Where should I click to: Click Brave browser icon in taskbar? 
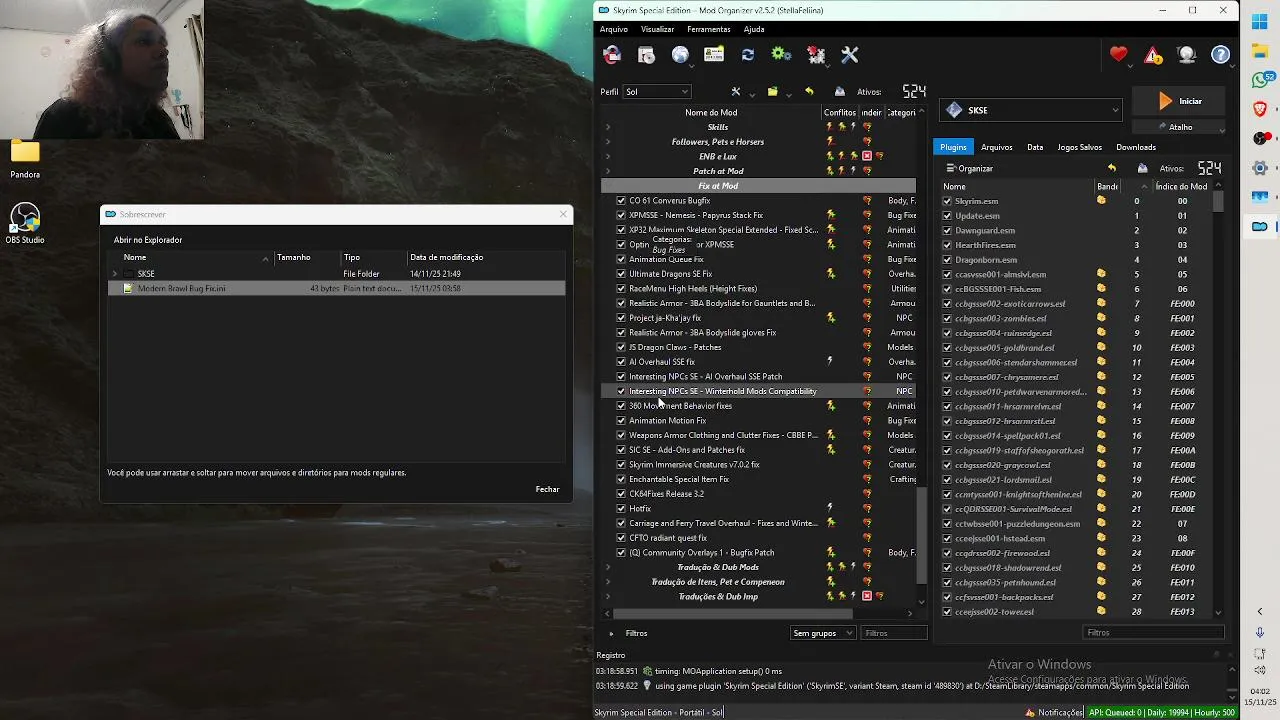tap(1260, 109)
